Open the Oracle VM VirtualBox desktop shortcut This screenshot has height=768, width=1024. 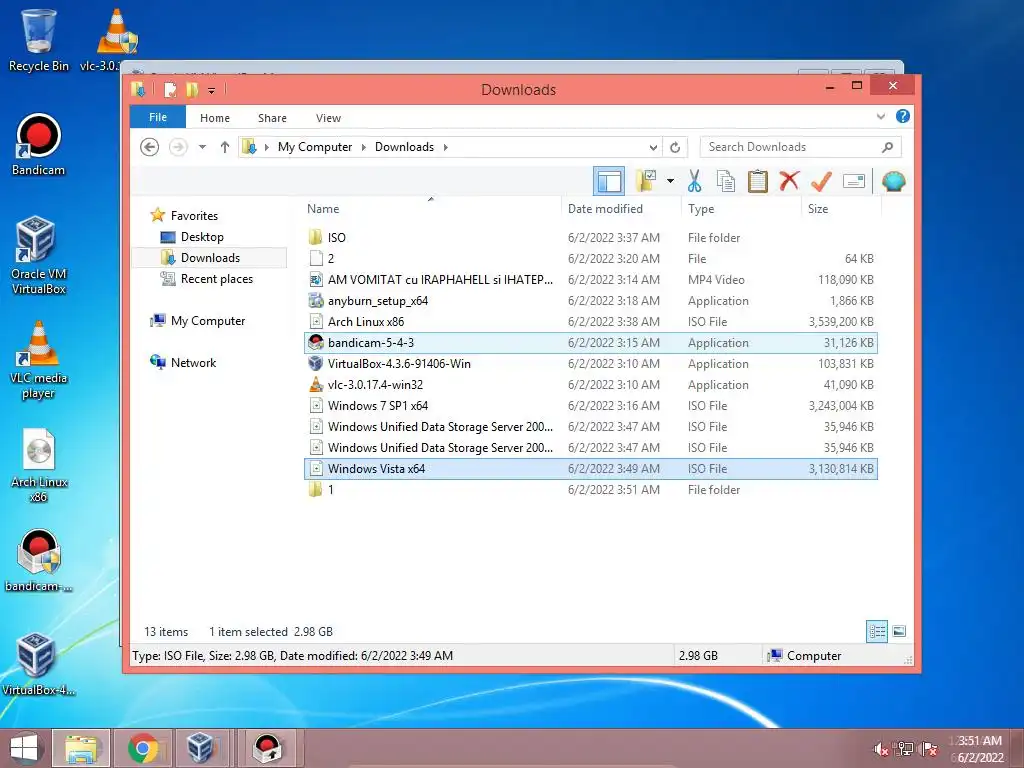39,256
